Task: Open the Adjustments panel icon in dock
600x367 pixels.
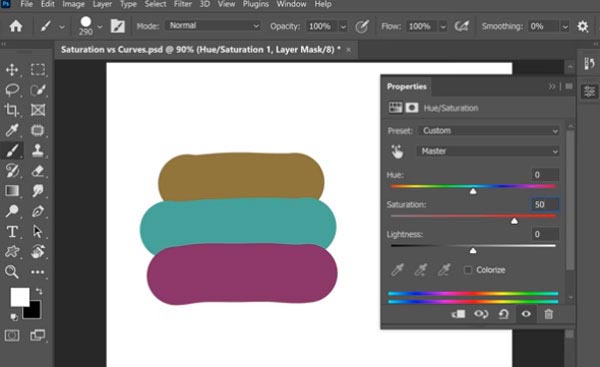Action: tap(589, 92)
